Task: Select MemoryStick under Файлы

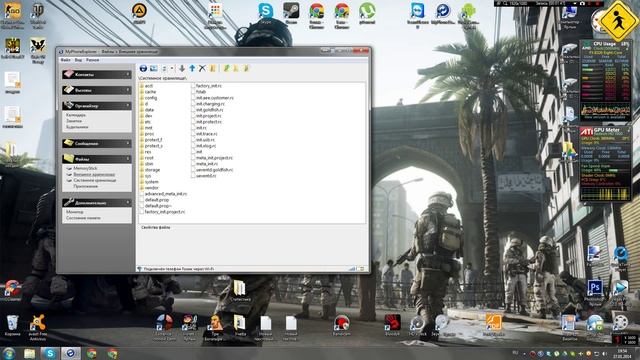Action: [85, 168]
